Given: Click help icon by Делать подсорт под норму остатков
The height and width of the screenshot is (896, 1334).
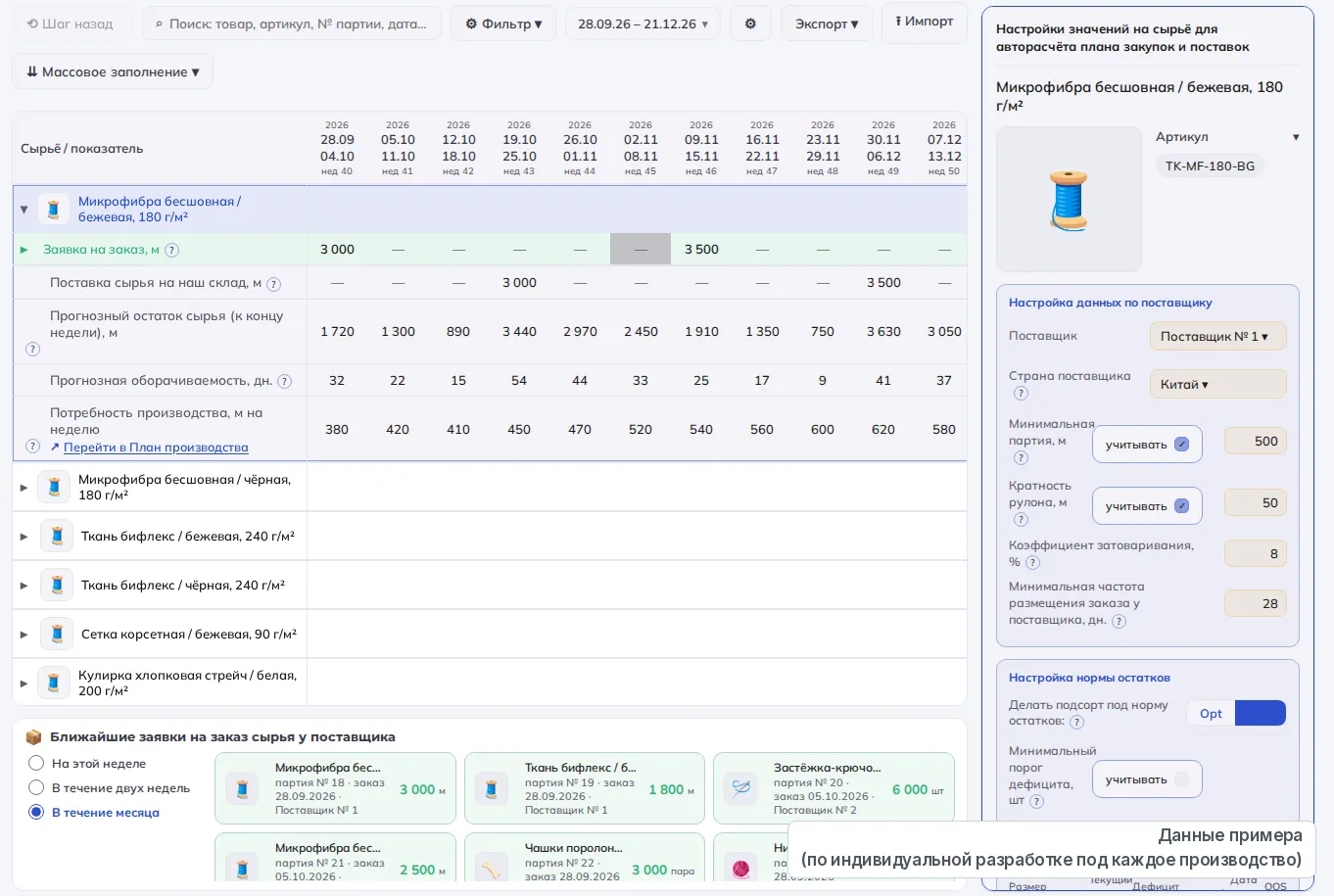Looking at the screenshot, I should pos(1076,722).
